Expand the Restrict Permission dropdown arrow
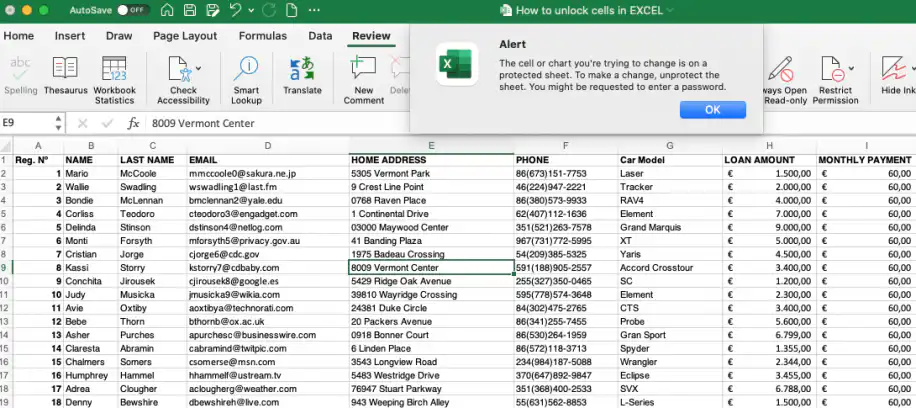Screen dimensions: 916x408 [x=851, y=68]
